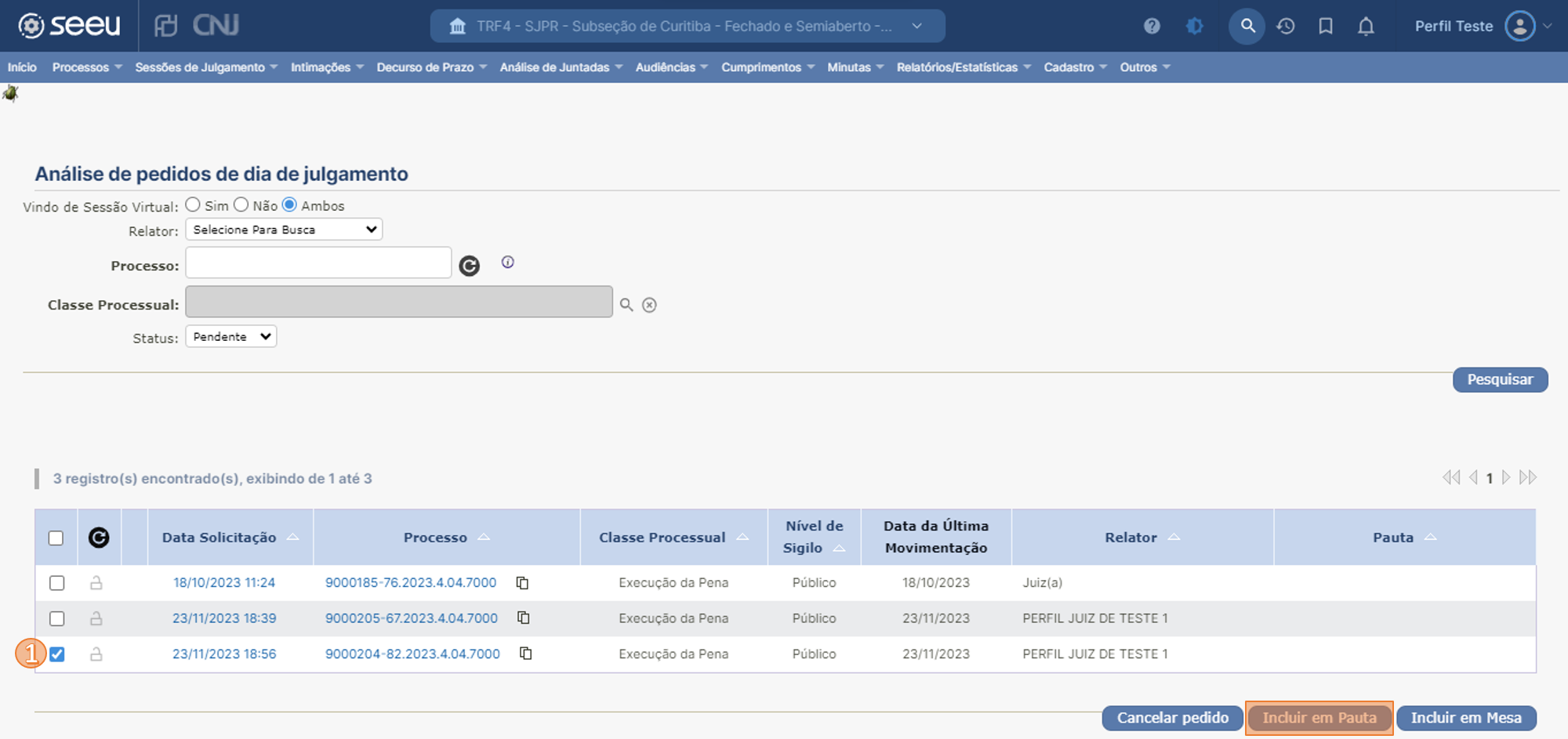Click the Incluir em Pauta button
This screenshot has height=739, width=1568.
pyautogui.click(x=1319, y=718)
